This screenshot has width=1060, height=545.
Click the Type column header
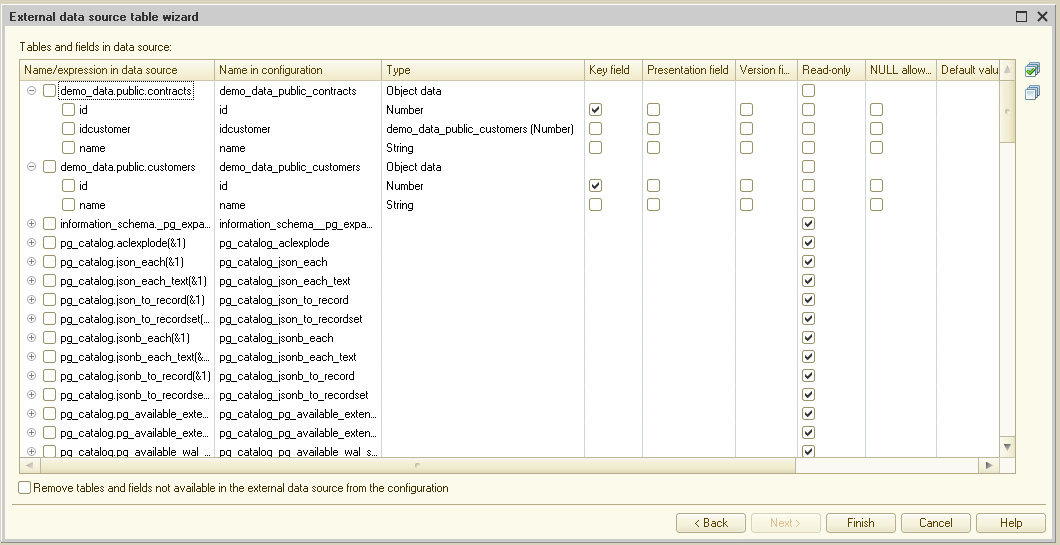point(483,70)
